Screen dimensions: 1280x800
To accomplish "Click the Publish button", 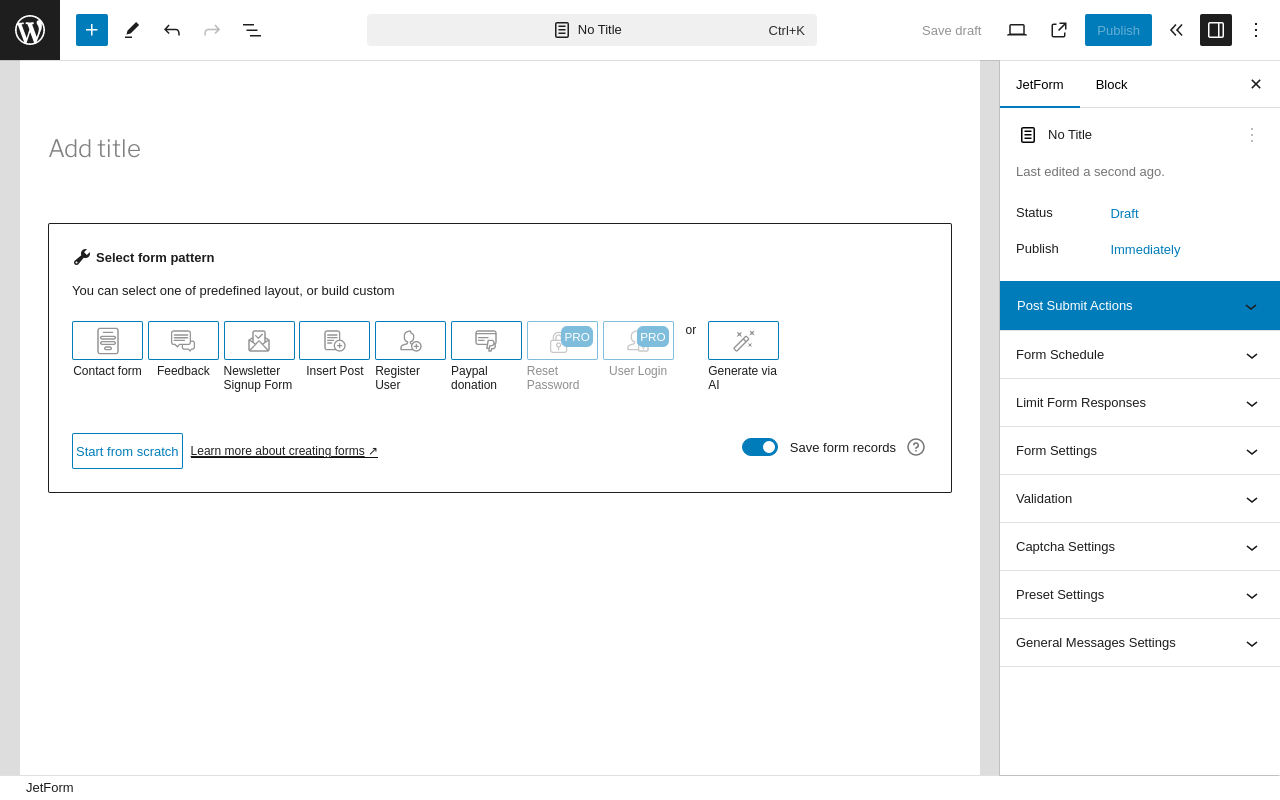I will coord(1118,30).
